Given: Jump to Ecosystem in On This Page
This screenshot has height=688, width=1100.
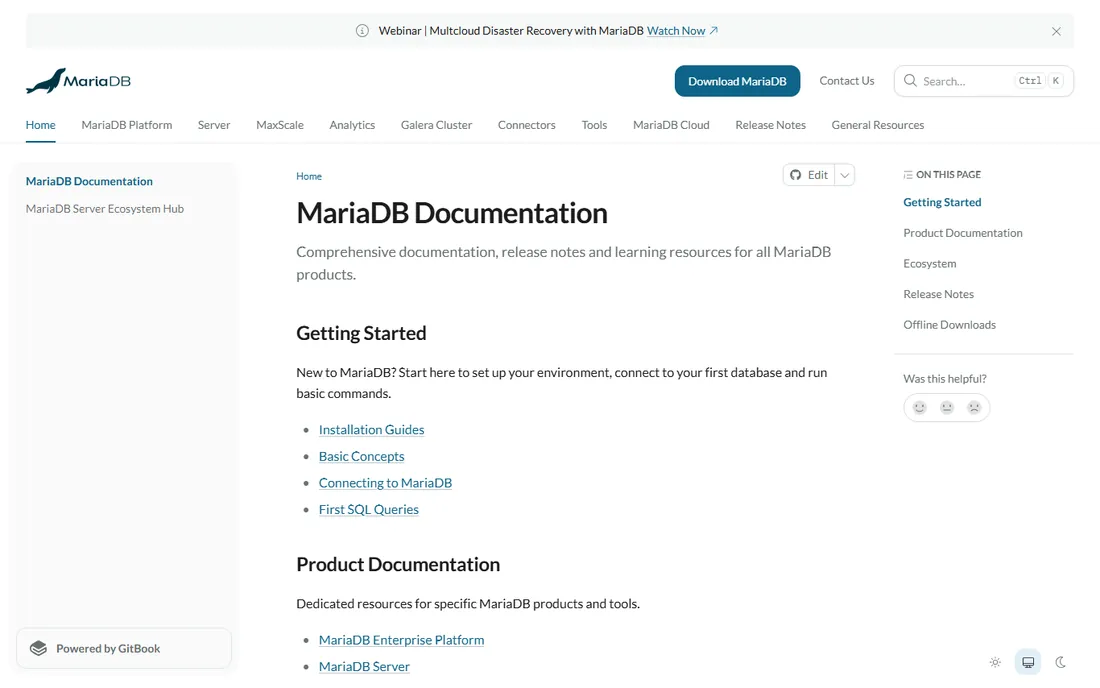Looking at the screenshot, I should click(x=930, y=264).
